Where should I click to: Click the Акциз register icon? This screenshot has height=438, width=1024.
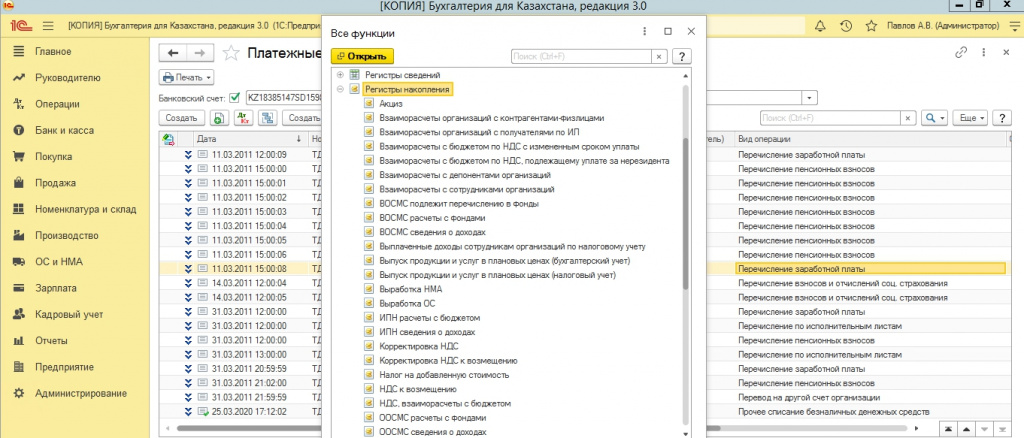(x=370, y=104)
